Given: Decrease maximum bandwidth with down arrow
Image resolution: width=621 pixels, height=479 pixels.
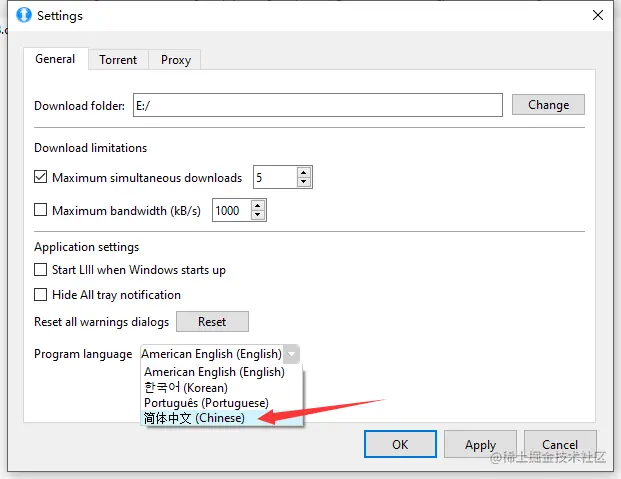Looking at the screenshot, I should (258, 215).
